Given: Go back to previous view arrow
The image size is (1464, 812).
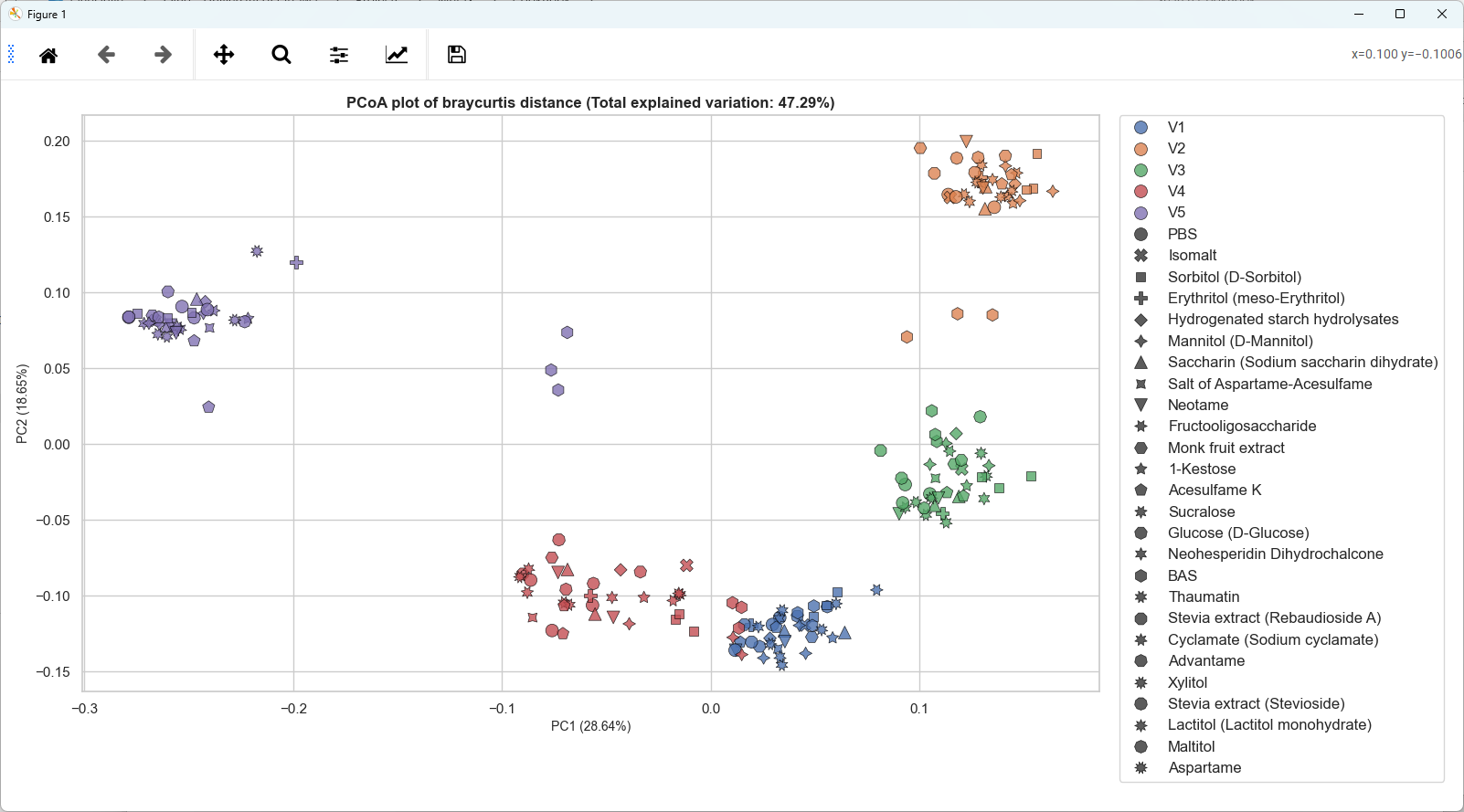Looking at the screenshot, I should 106,55.
